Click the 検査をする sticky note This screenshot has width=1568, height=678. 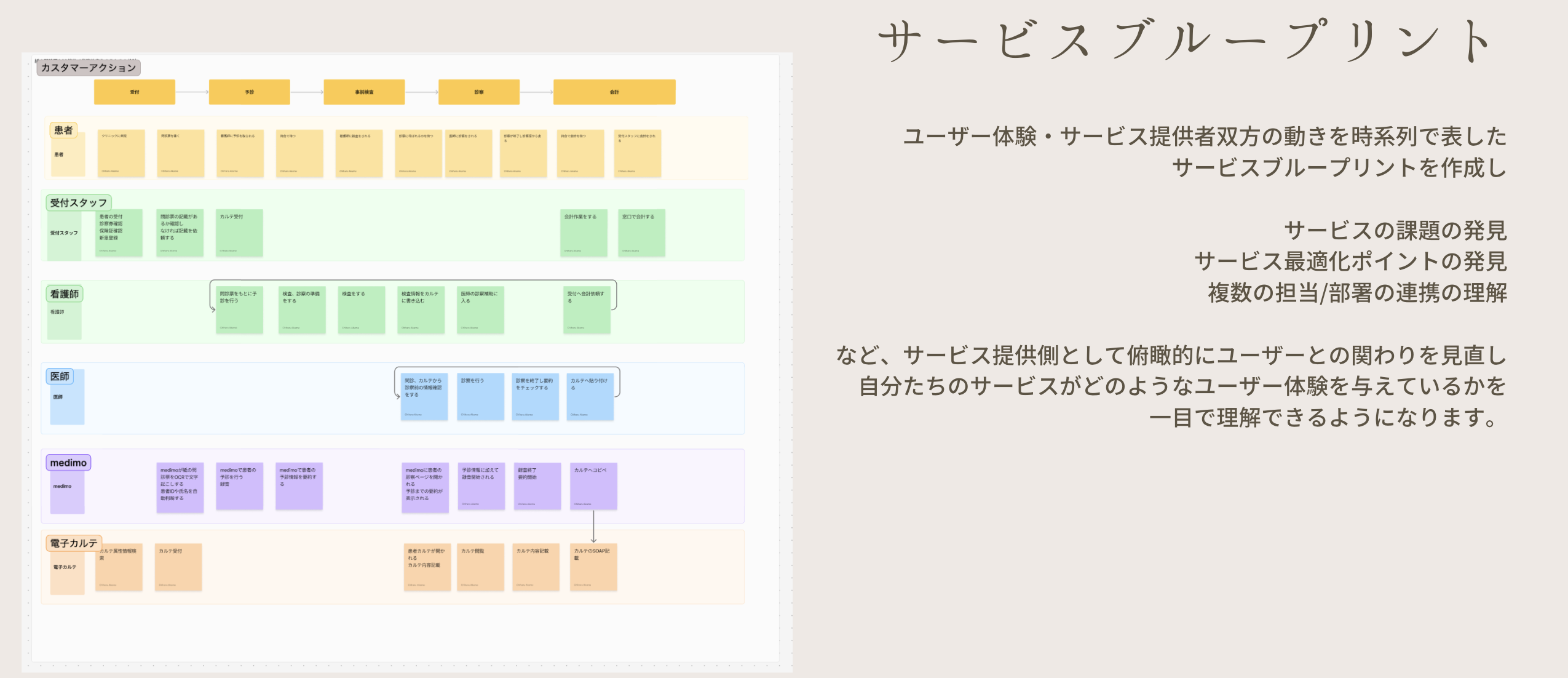pyautogui.click(x=361, y=309)
